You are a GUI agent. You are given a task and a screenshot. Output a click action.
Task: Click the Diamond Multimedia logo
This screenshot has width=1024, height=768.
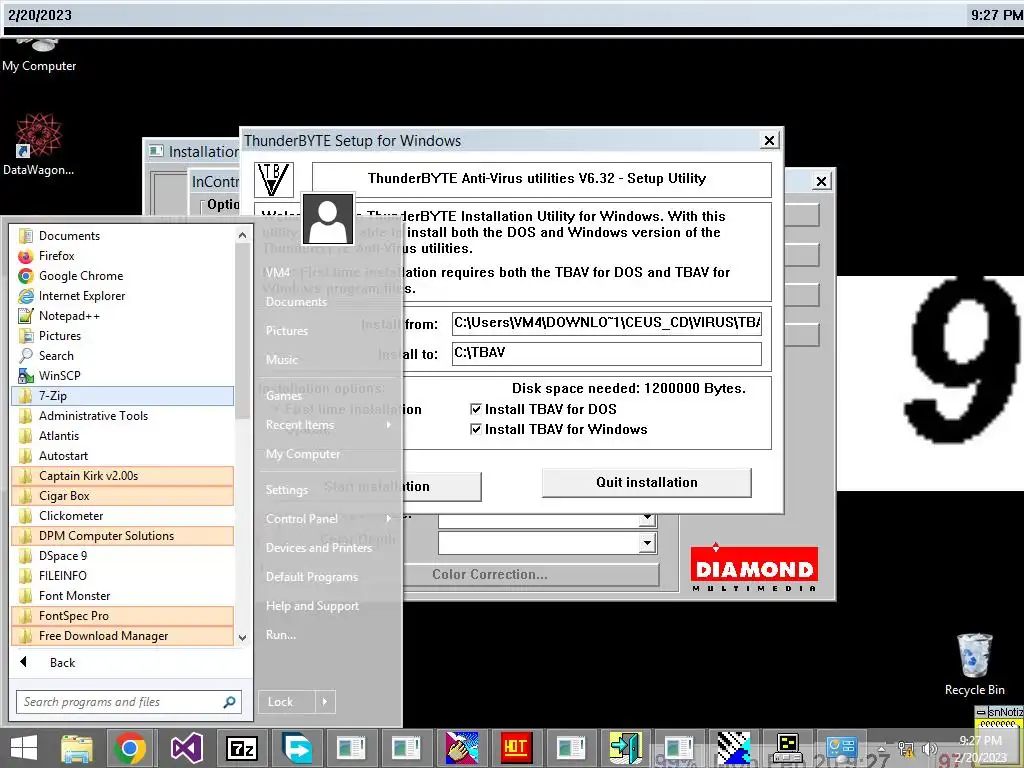tap(754, 568)
